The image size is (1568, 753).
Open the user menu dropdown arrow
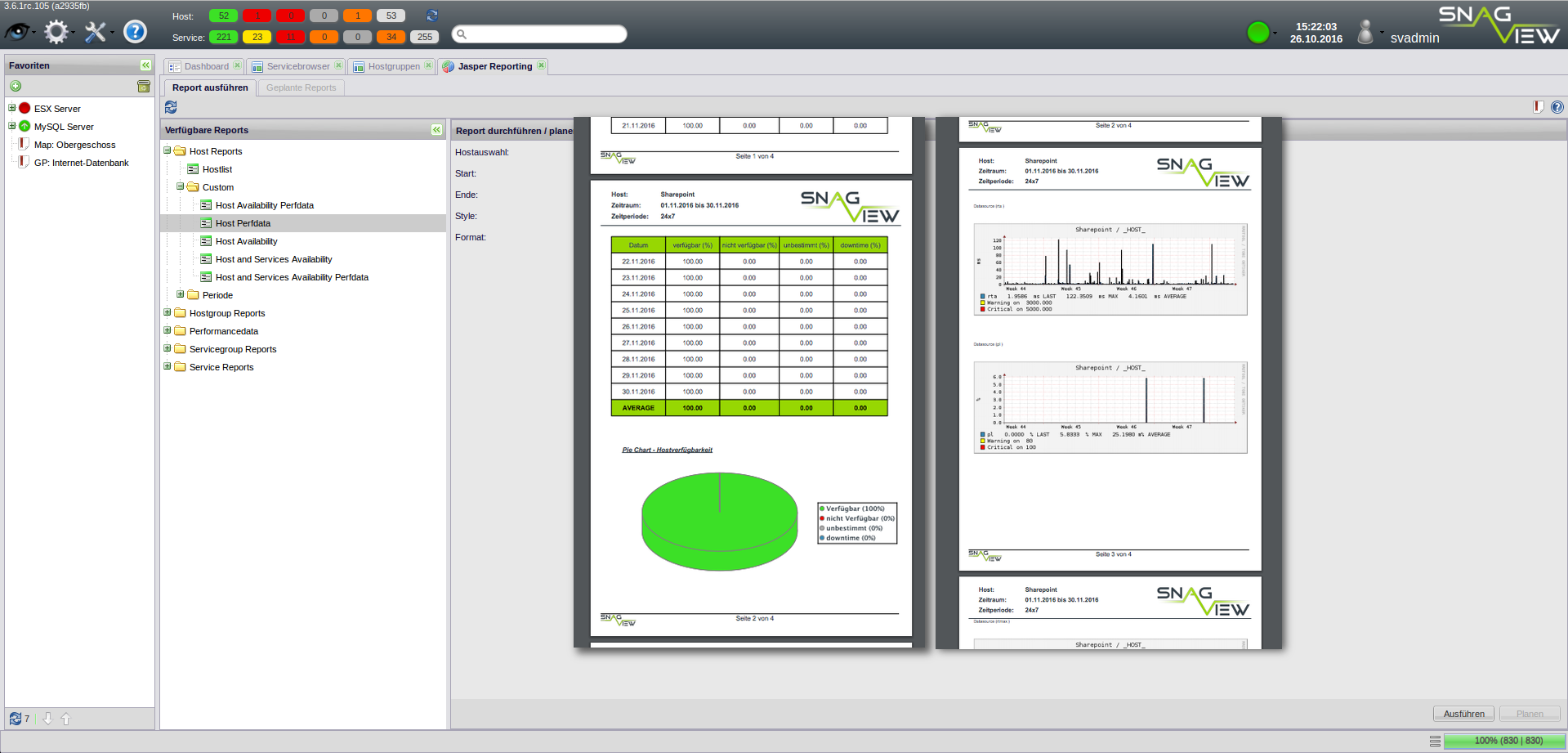pyautogui.click(x=1382, y=34)
